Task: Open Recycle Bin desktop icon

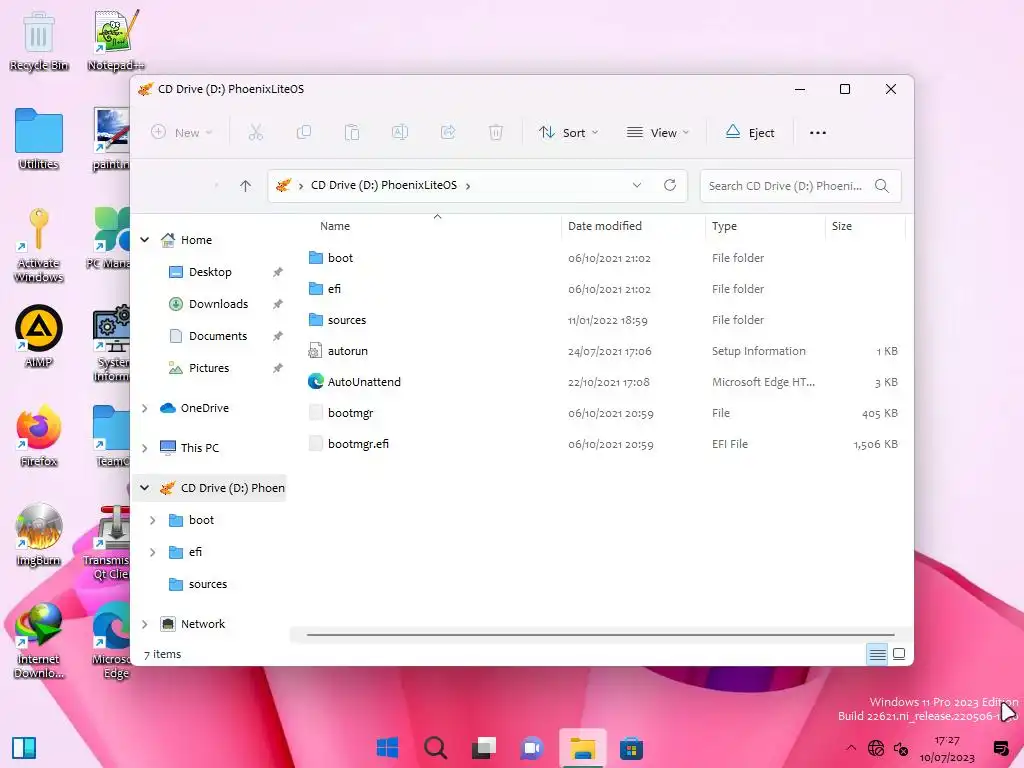Action: [x=39, y=42]
